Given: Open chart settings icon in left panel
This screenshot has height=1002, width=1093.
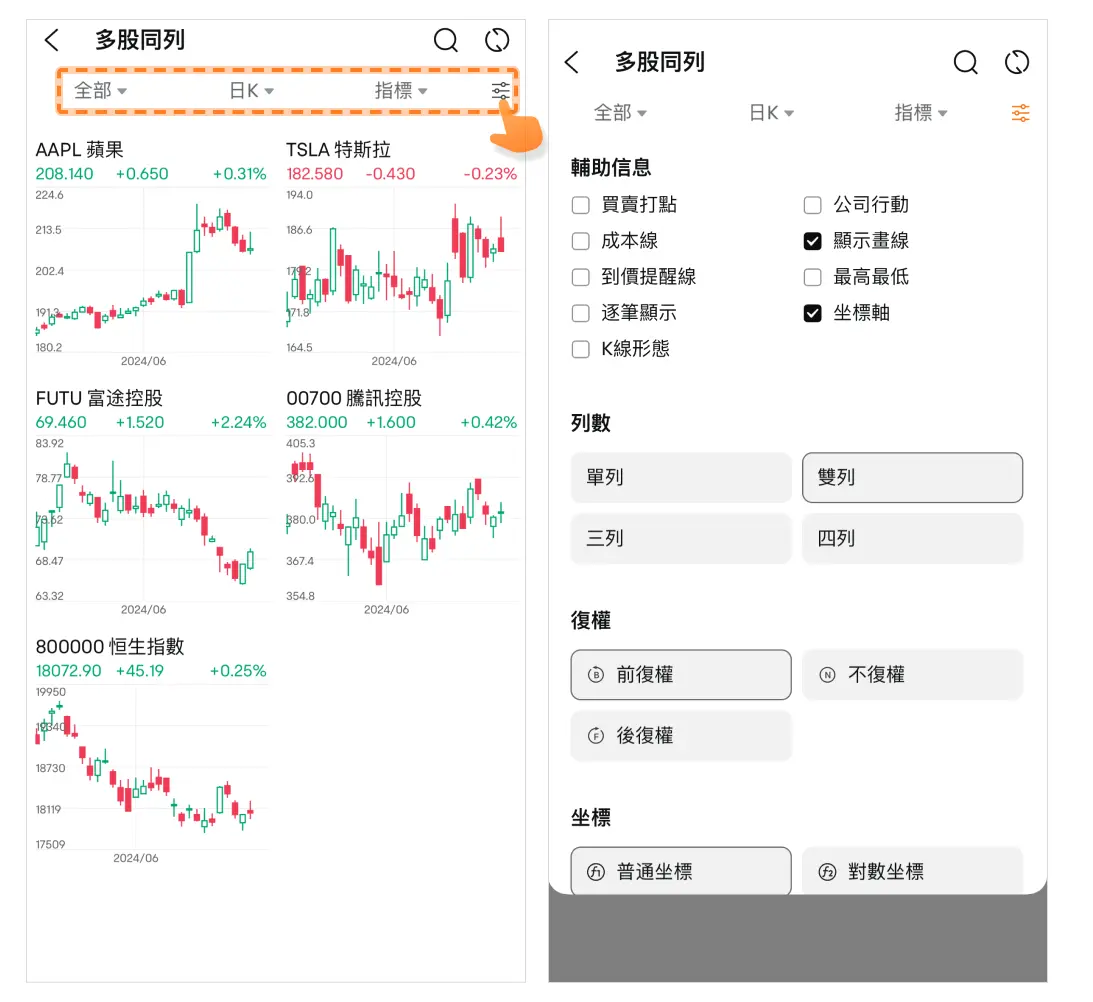Looking at the screenshot, I should coord(500,91).
